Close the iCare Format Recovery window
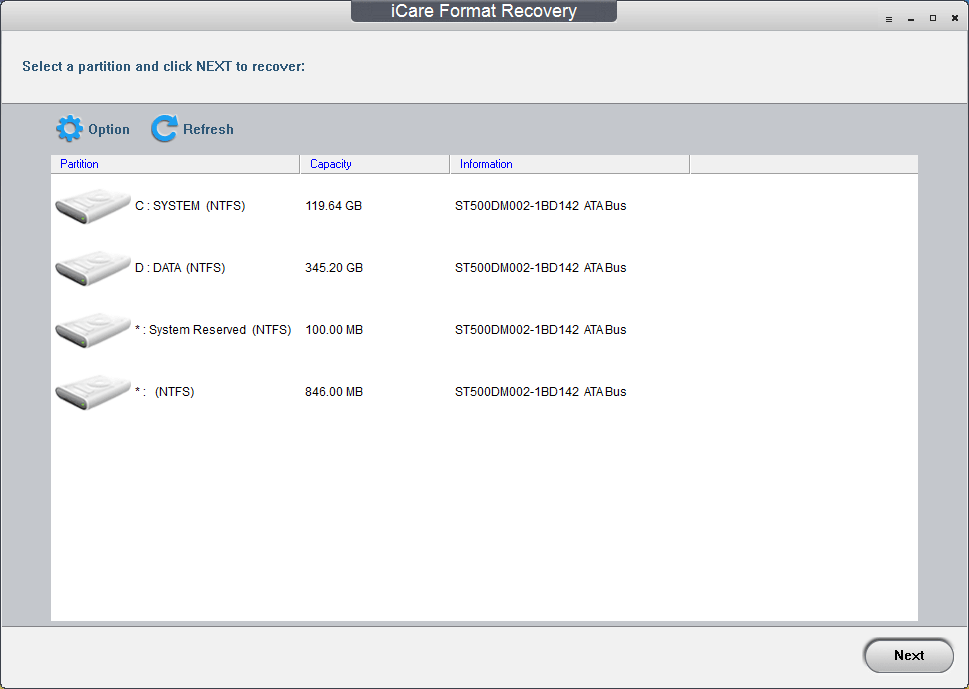The image size is (969, 689). pos(955,19)
